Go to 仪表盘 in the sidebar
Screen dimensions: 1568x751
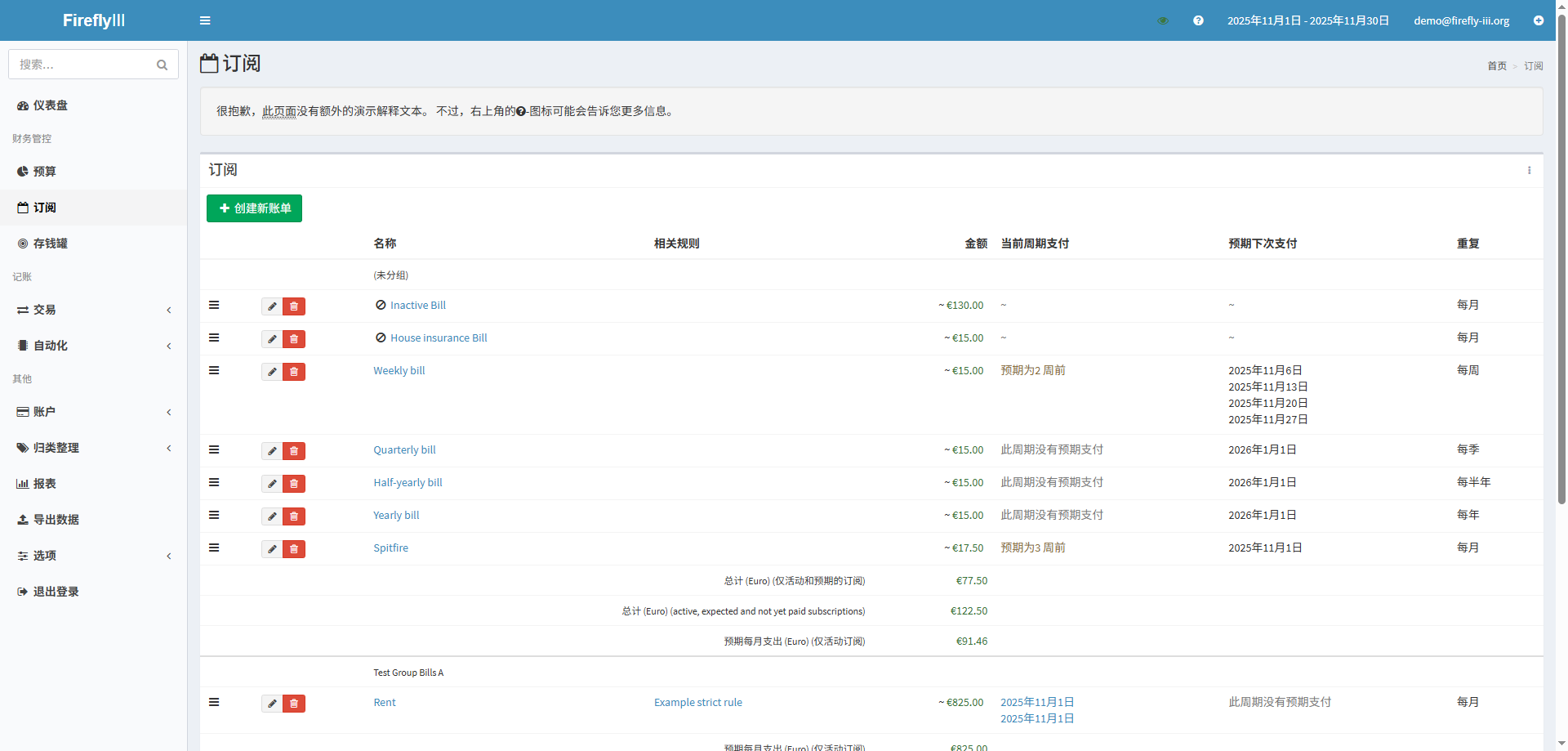click(x=51, y=105)
